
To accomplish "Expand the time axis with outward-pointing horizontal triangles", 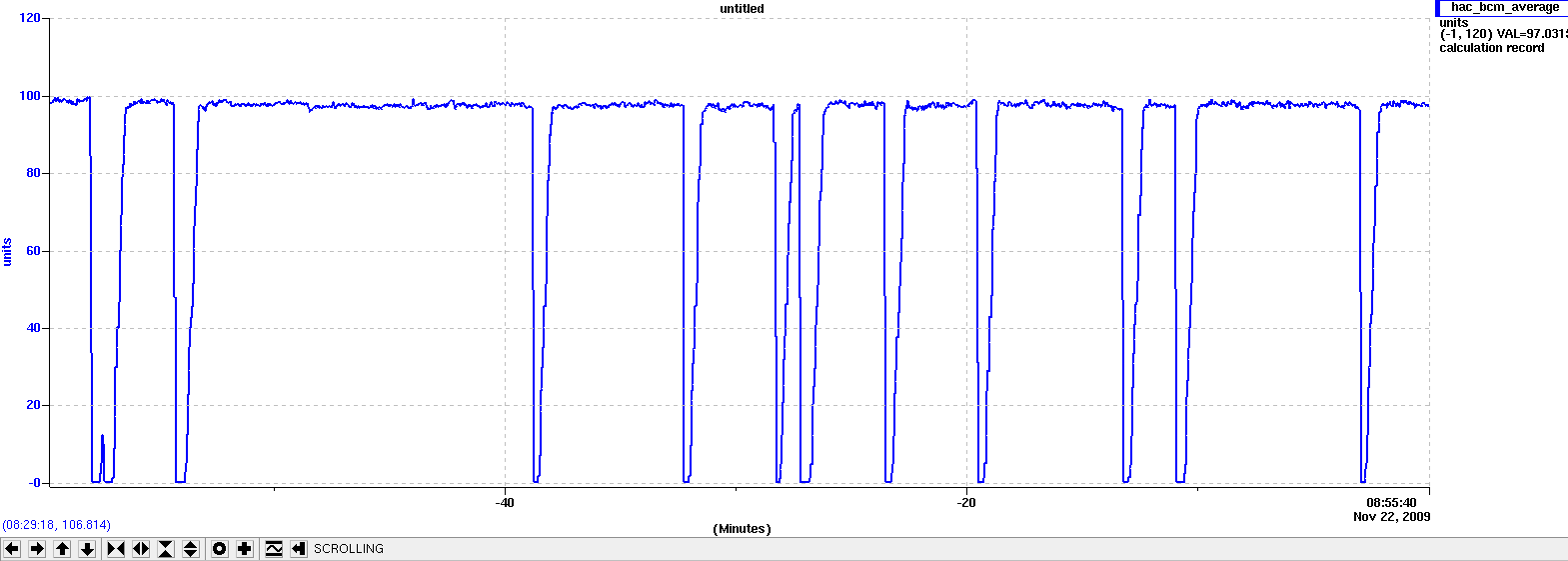I will coord(141,549).
